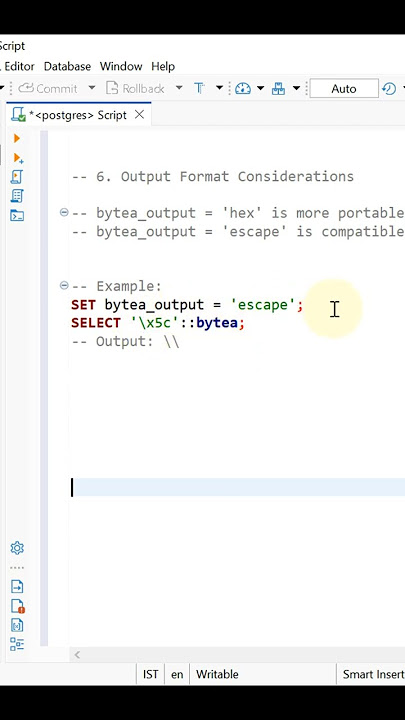Image resolution: width=405 pixels, height=720 pixels.
Task: Expand the Commit dropdown arrow
Action: (91, 88)
